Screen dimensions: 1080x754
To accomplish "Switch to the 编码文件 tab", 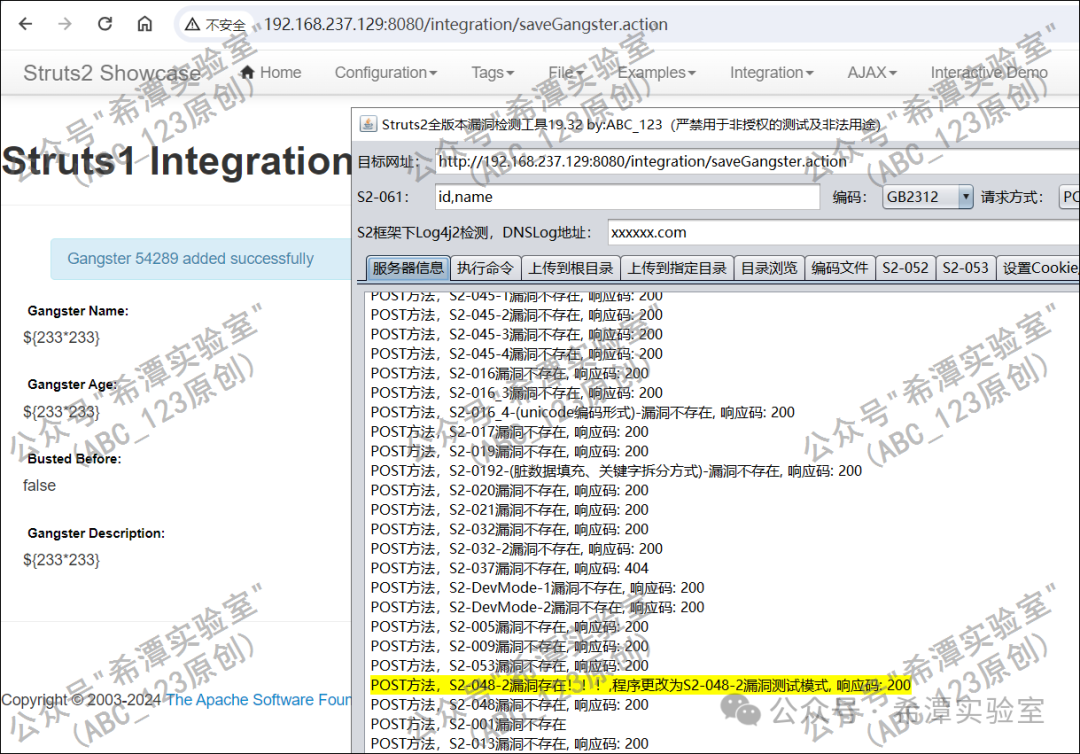I will [840, 268].
